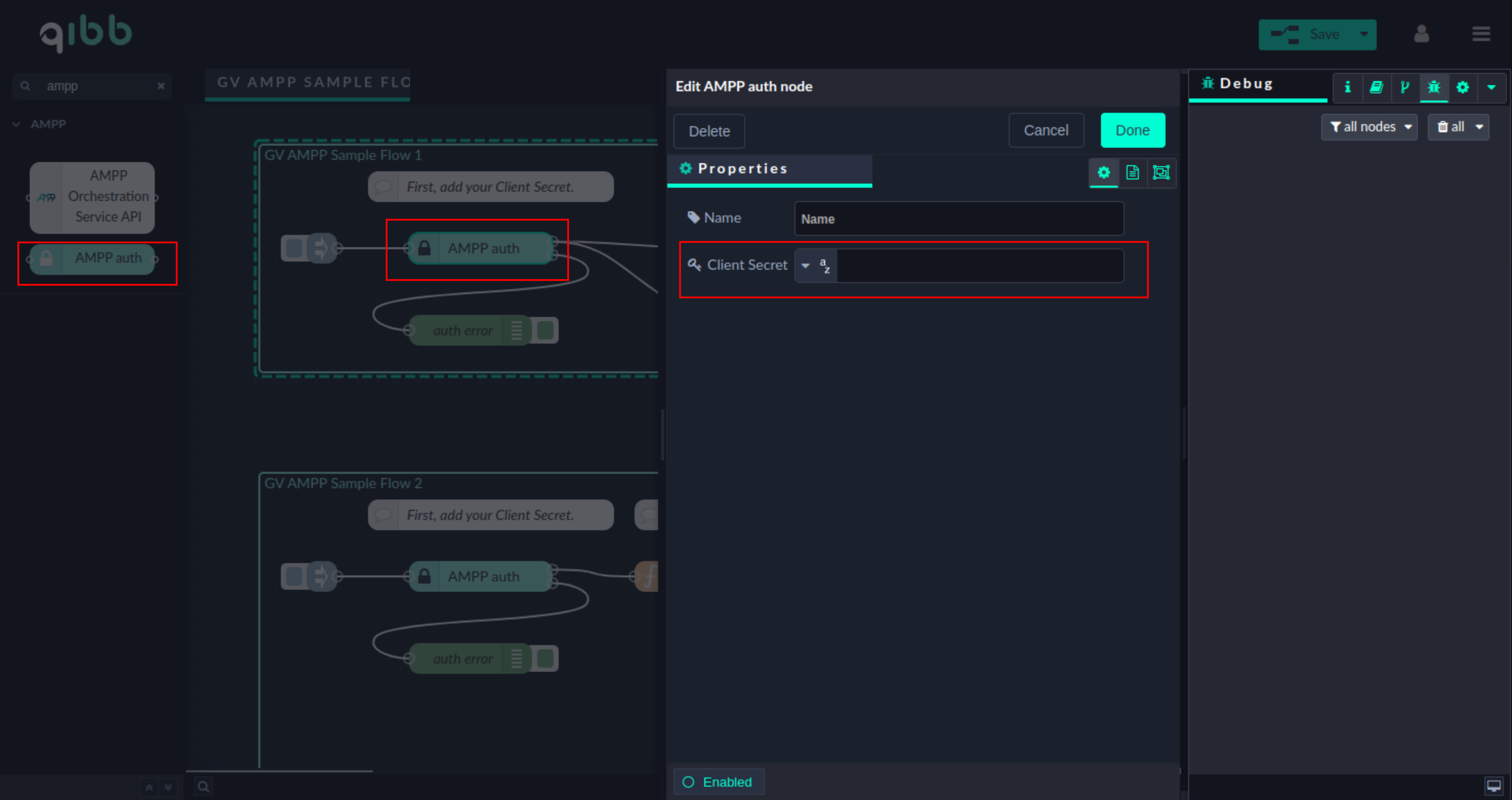Select AMPP auth node in Sample Flow 2
This screenshot has height=800, width=1512.
click(481, 577)
